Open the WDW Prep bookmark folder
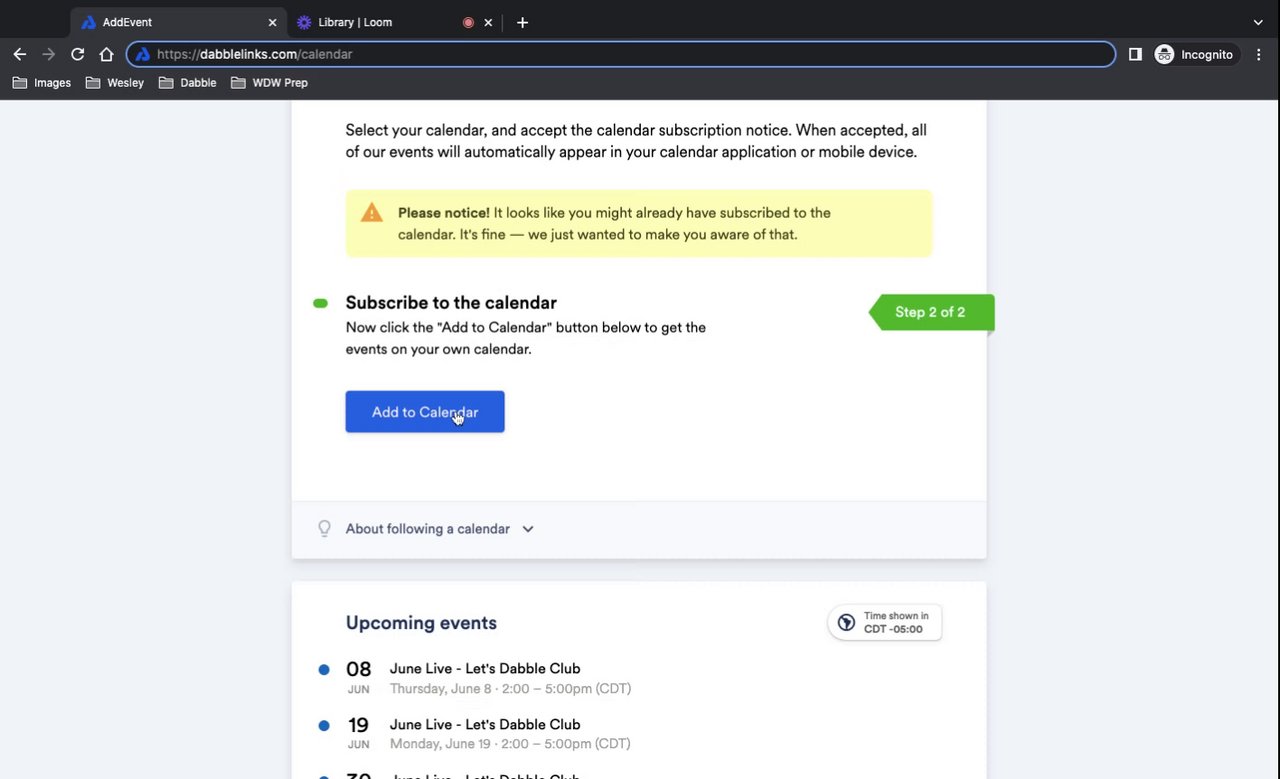 [269, 83]
